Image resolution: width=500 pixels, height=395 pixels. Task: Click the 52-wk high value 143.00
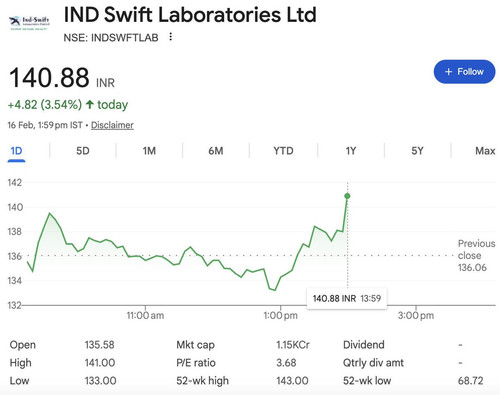[292, 381]
